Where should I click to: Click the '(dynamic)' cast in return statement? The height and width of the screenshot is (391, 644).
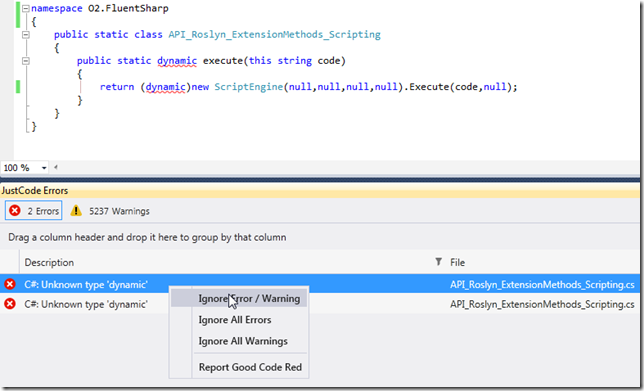coord(165,87)
